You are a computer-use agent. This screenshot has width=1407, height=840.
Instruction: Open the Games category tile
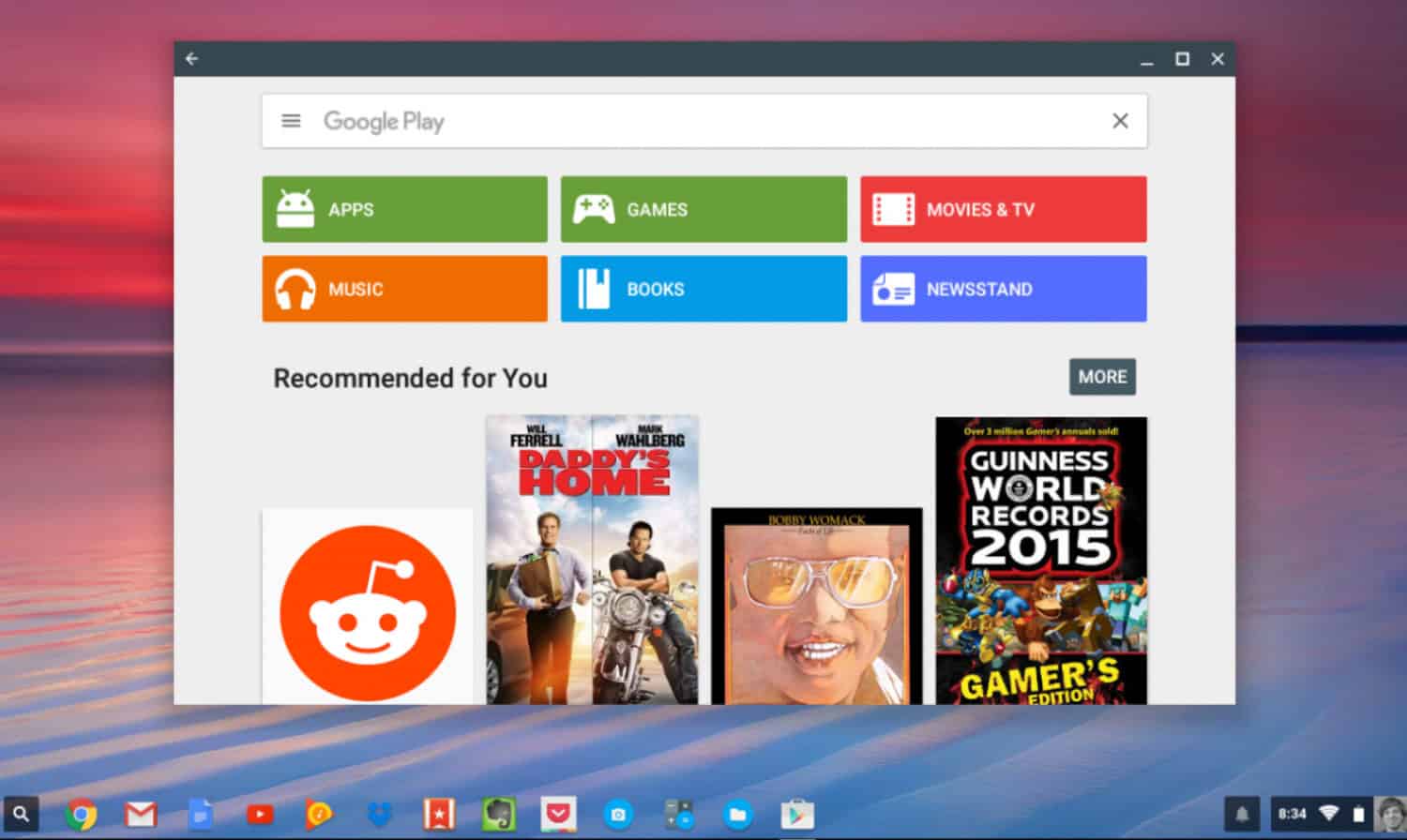pyautogui.click(x=703, y=209)
